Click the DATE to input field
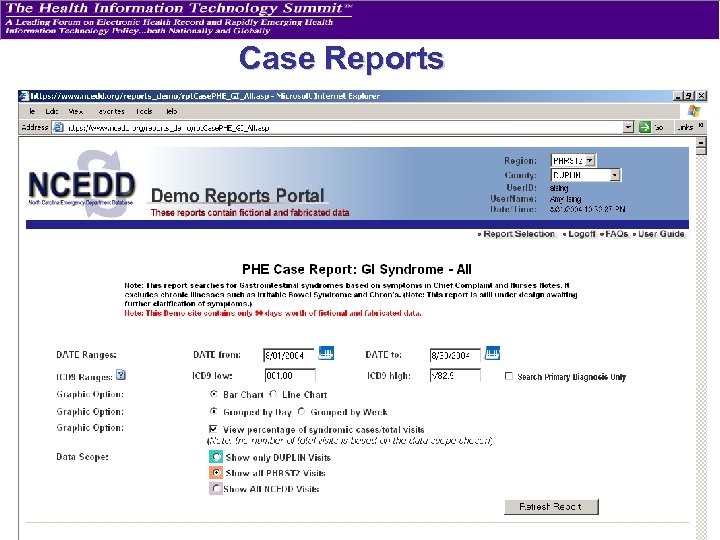This screenshot has width=720, height=540. [455, 355]
